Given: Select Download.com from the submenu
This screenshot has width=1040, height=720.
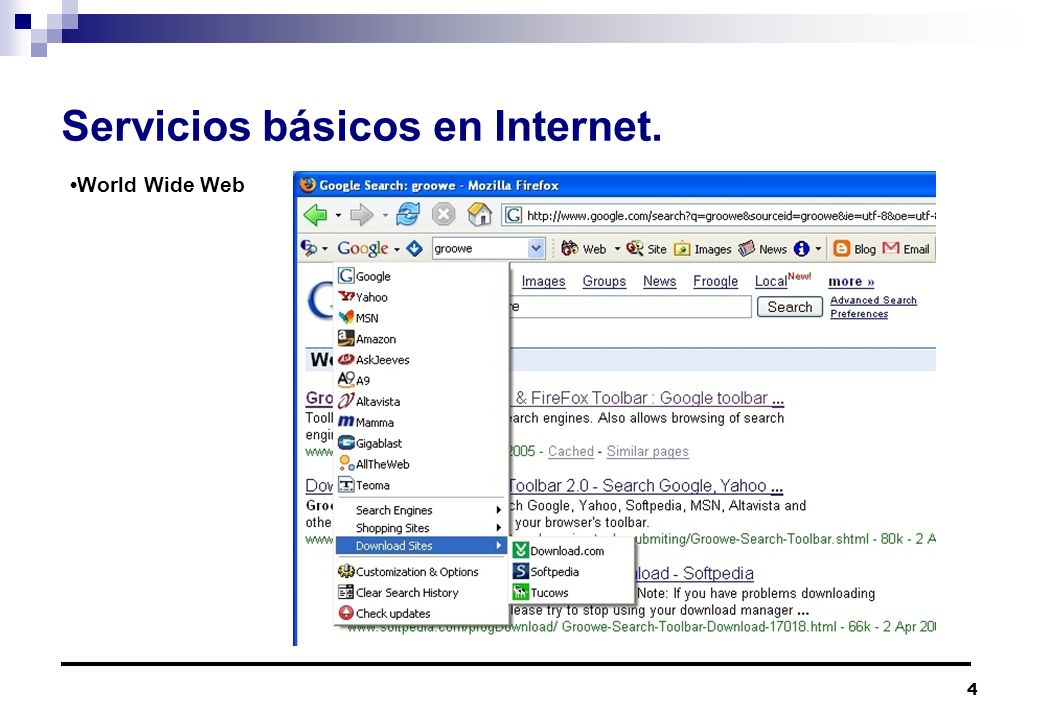Looking at the screenshot, I should pos(570,551).
